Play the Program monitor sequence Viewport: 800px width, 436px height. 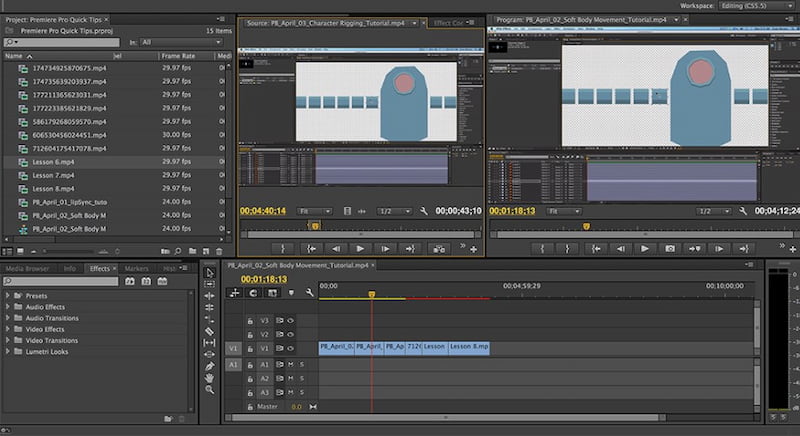pos(644,248)
